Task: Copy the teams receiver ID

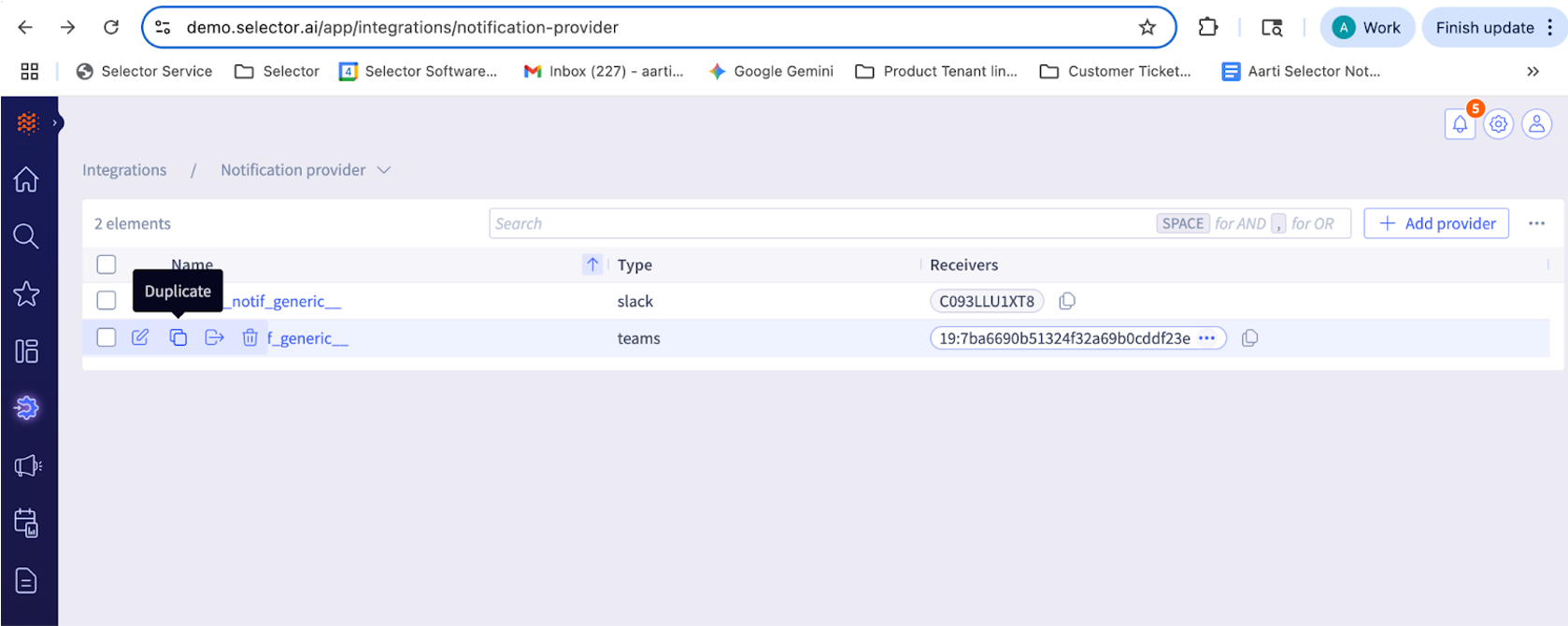Action: tap(1249, 338)
